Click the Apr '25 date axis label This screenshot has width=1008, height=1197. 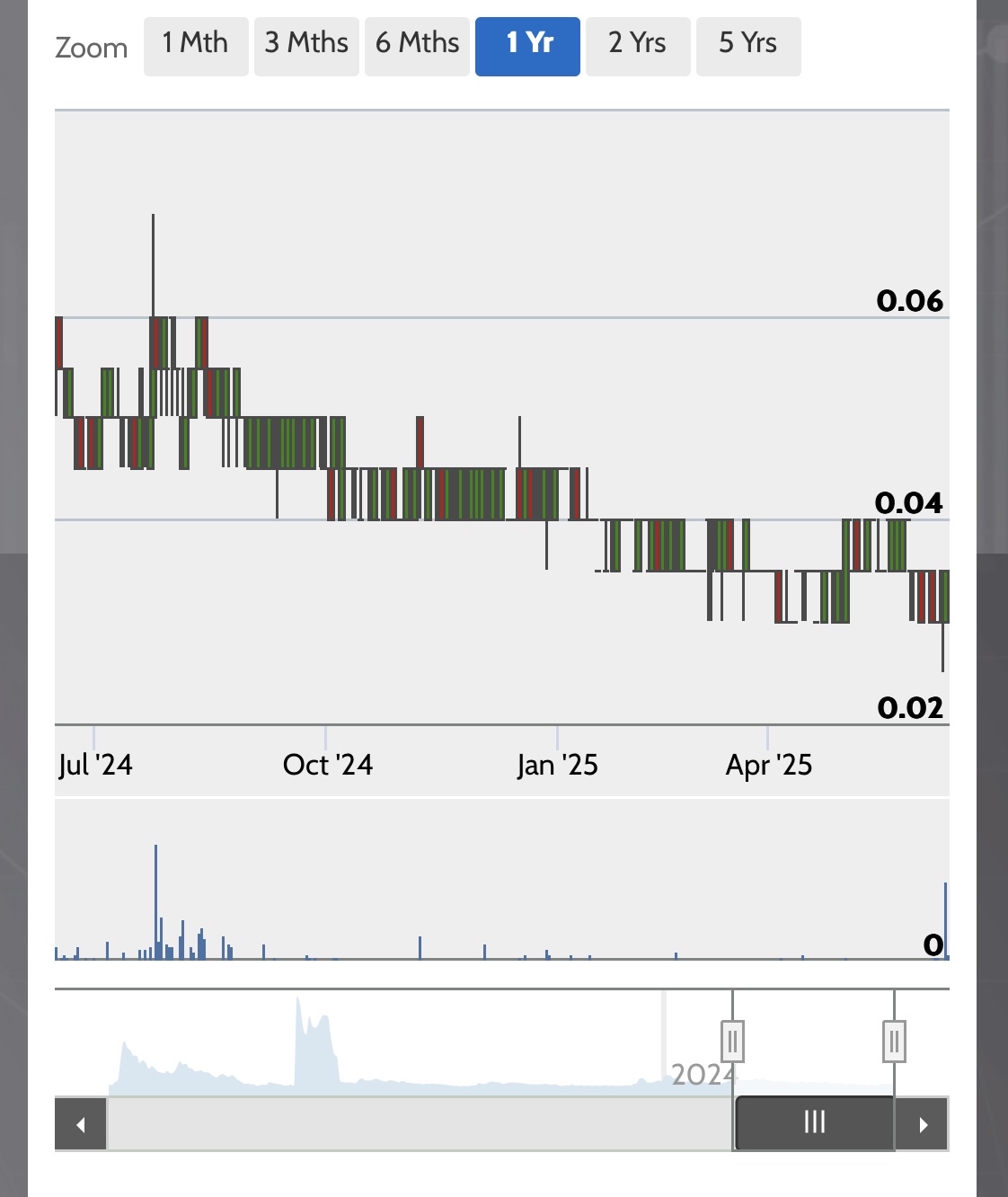click(769, 765)
